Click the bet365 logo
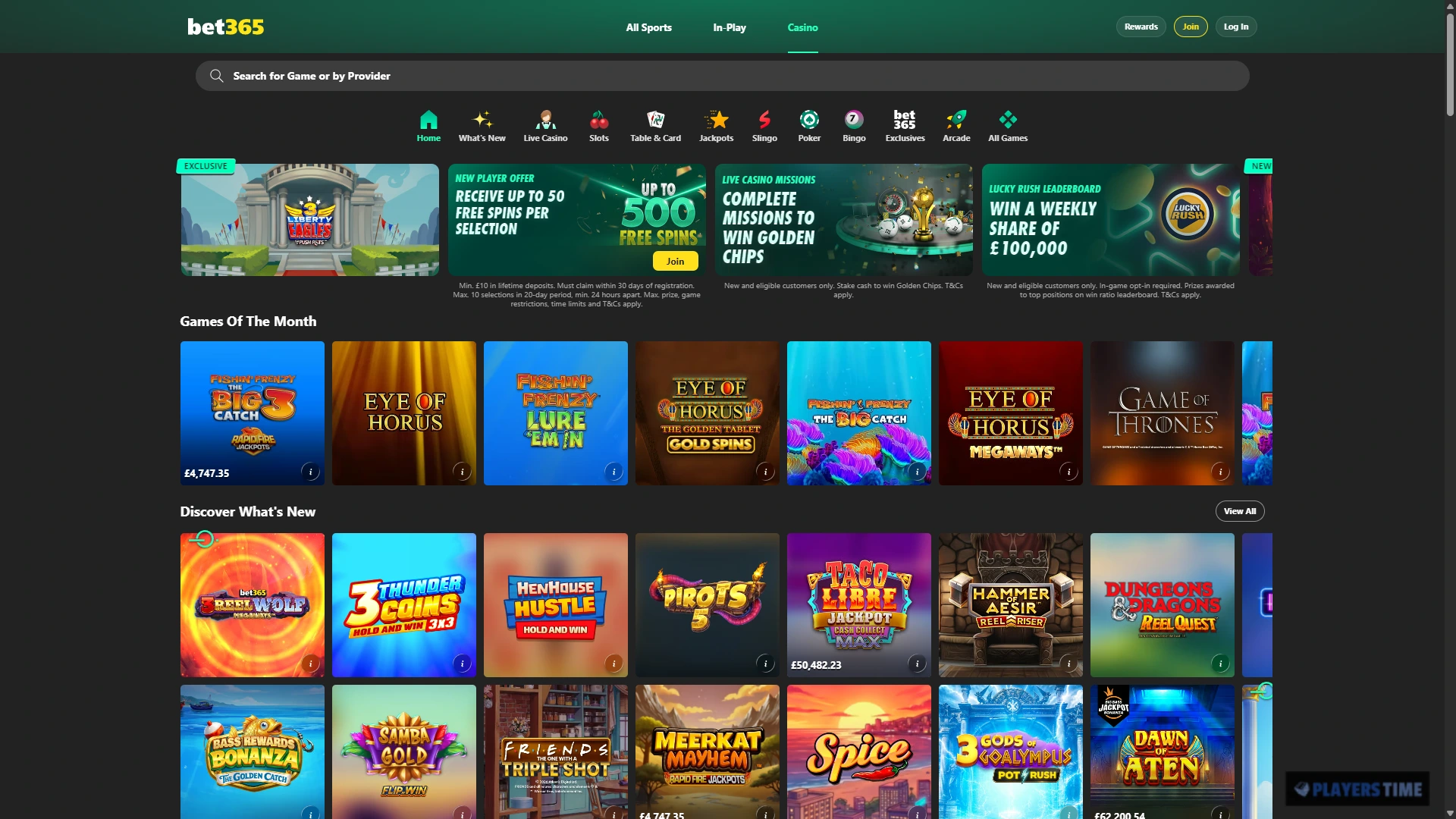Image resolution: width=1456 pixels, height=819 pixels. tap(226, 27)
